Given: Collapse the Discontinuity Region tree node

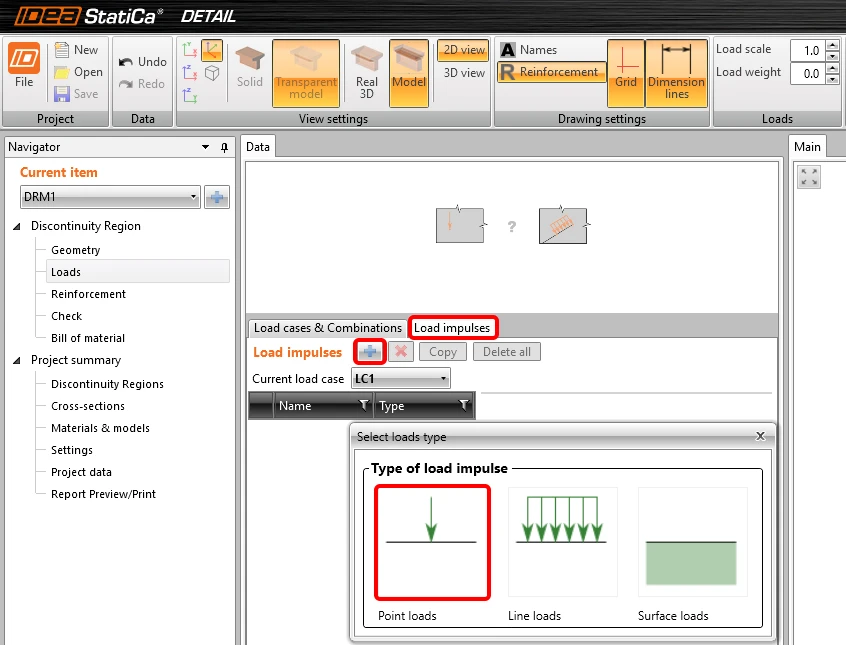Looking at the screenshot, I should [x=17, y=226].
